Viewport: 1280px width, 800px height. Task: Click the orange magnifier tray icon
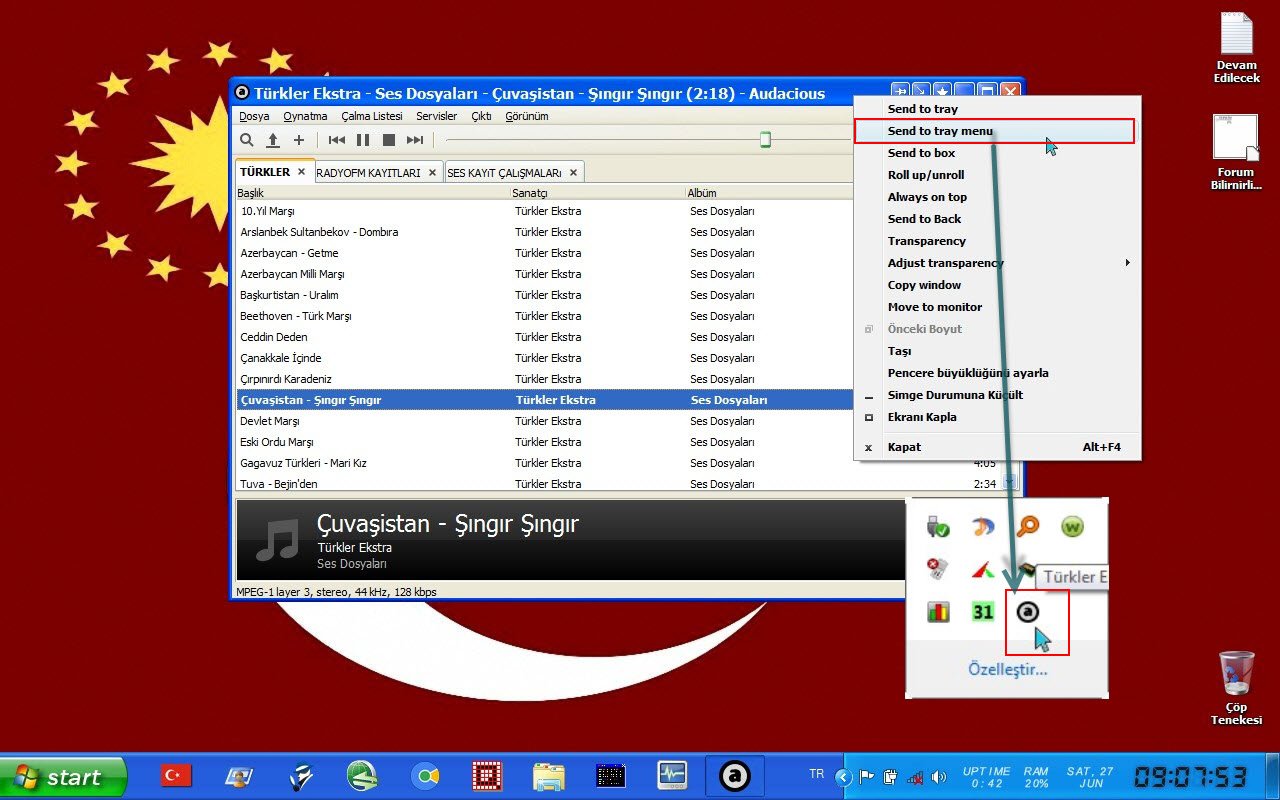(x=1027, y=526)
